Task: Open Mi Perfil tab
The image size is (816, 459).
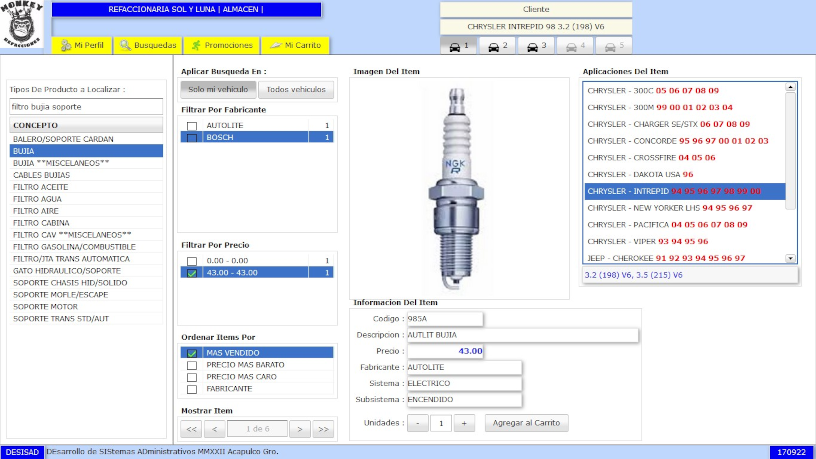Action: point(82,45)
